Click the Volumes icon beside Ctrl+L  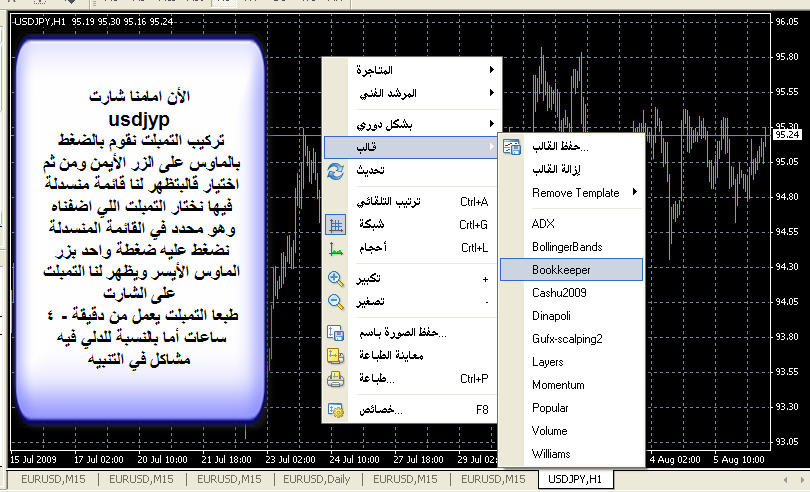coord(336,248)
